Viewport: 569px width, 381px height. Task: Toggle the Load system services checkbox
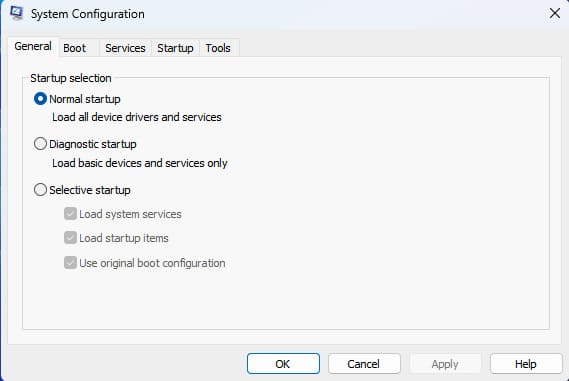coord(70,214)
